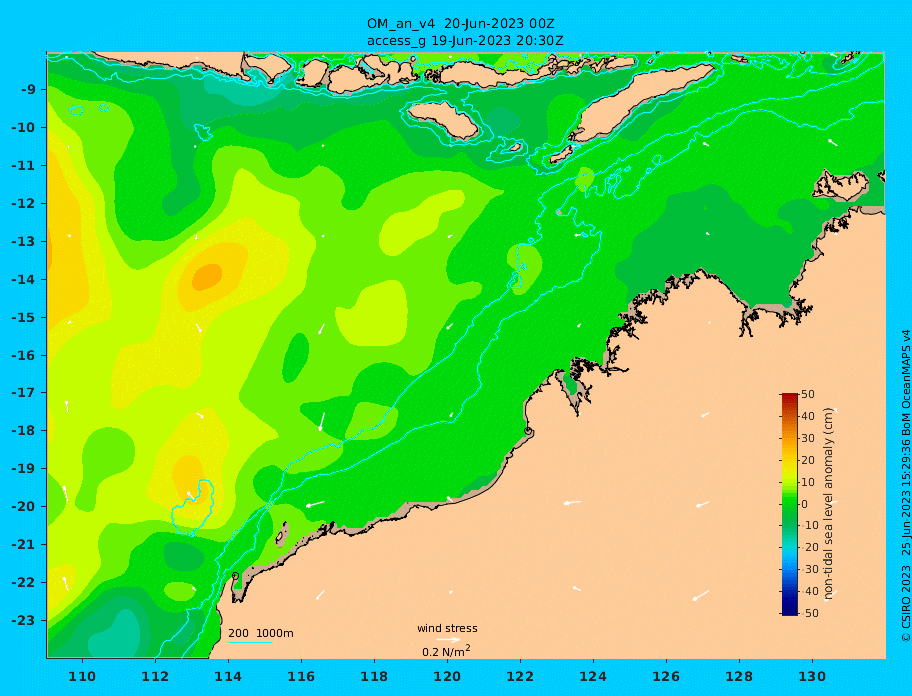Click the colorbar tick label "40"

coord(808,416)
